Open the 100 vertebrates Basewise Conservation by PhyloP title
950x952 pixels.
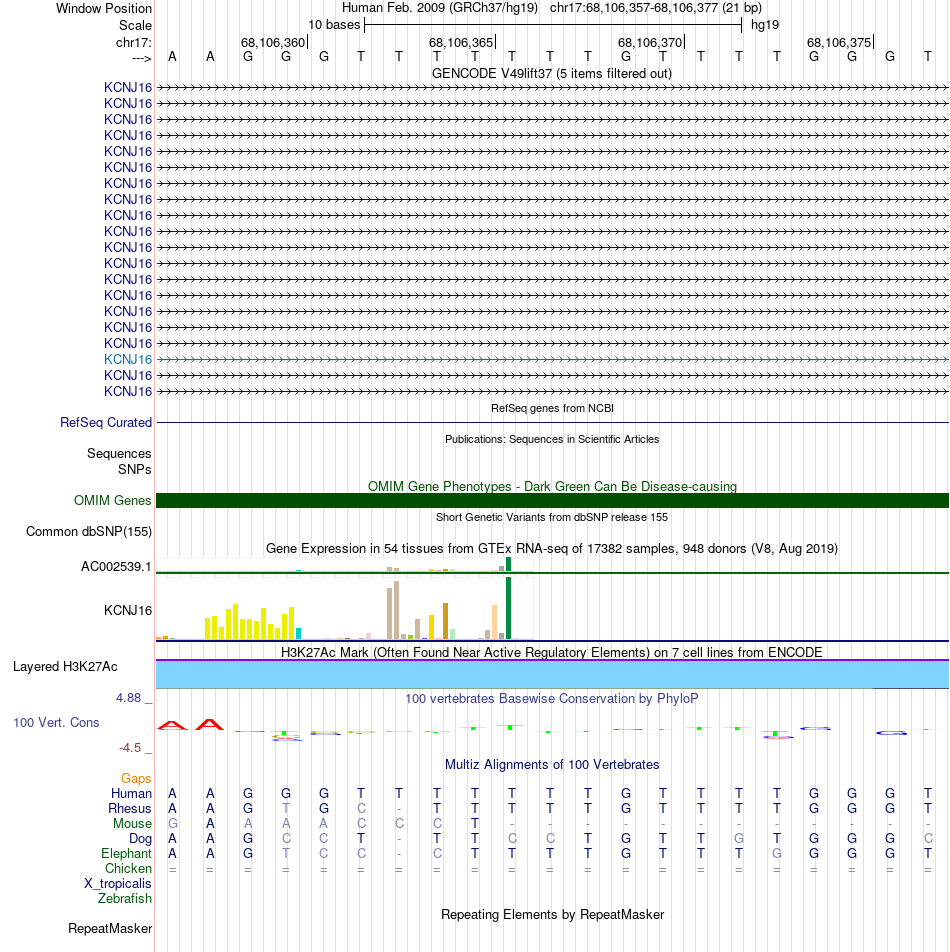click(552, 698)
